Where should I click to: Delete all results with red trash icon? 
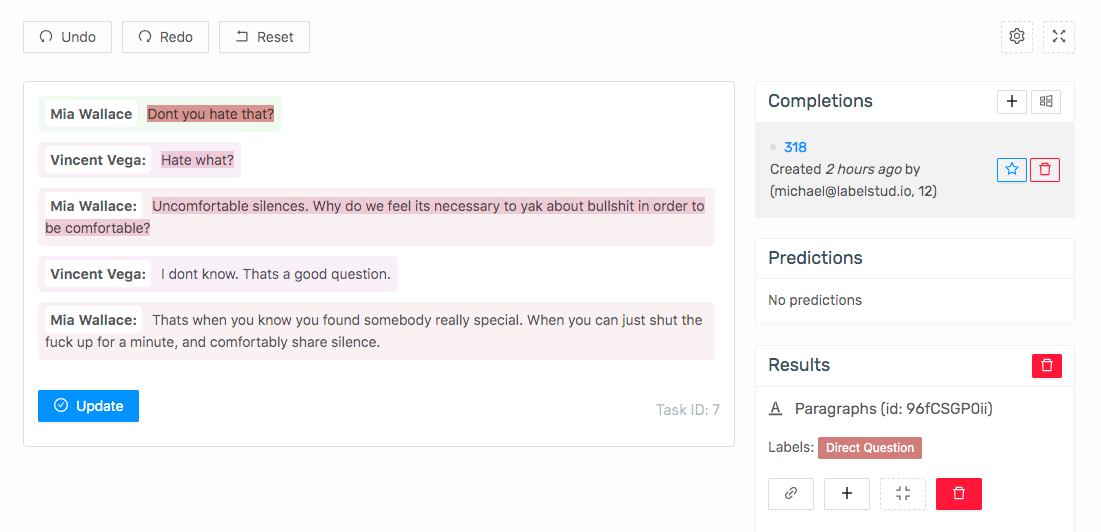pyautogui.click(x=1047, y=366)
